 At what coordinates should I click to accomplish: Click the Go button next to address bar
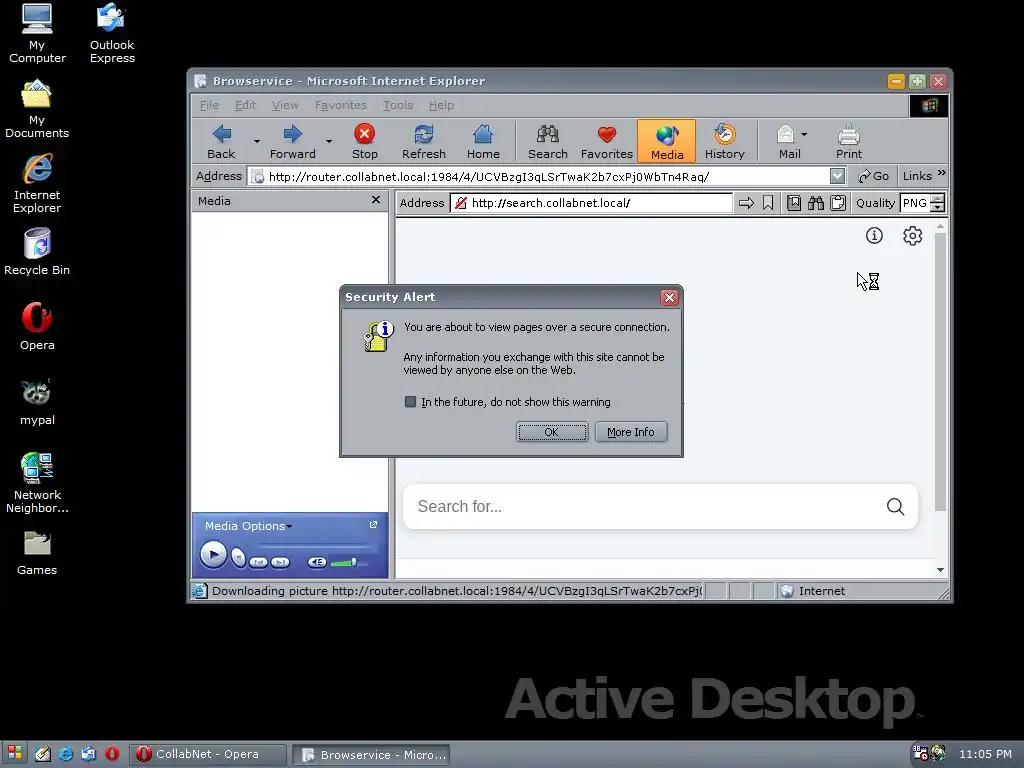click(x=873, y=176)
